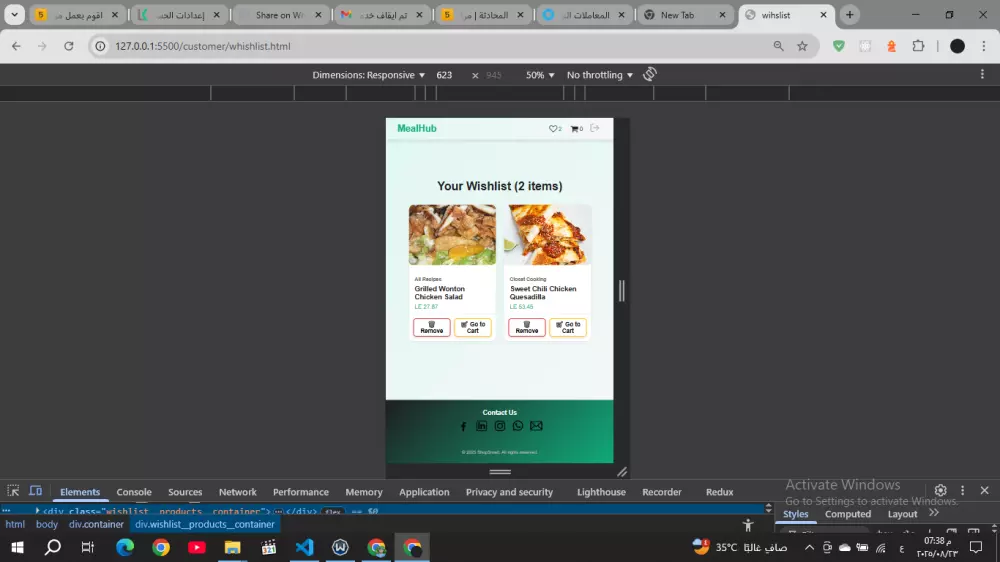Select the Layout styles tab
This screenshot has height=562, width=1000.
[902, 514]
